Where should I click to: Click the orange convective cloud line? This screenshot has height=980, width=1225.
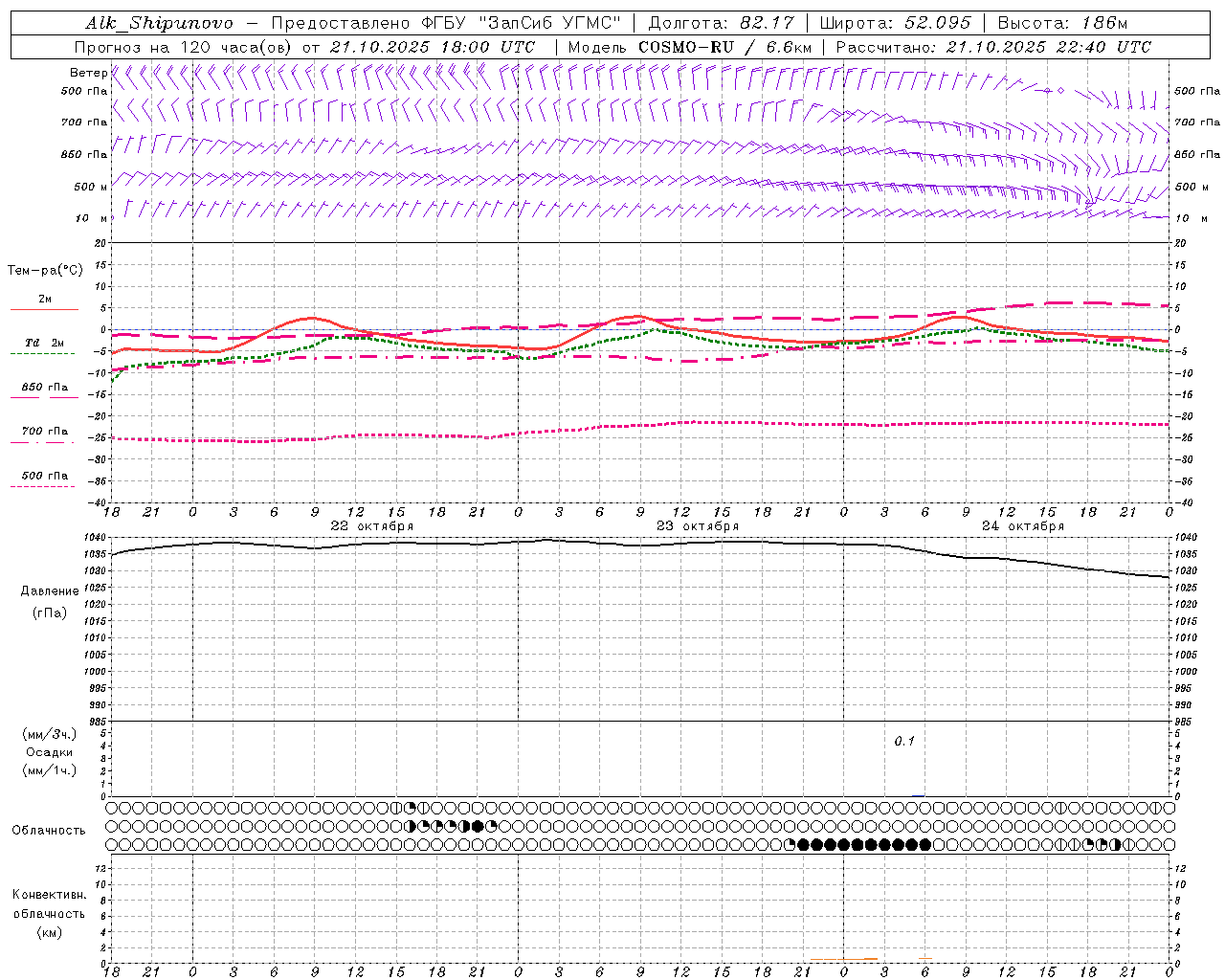[843, 959]
